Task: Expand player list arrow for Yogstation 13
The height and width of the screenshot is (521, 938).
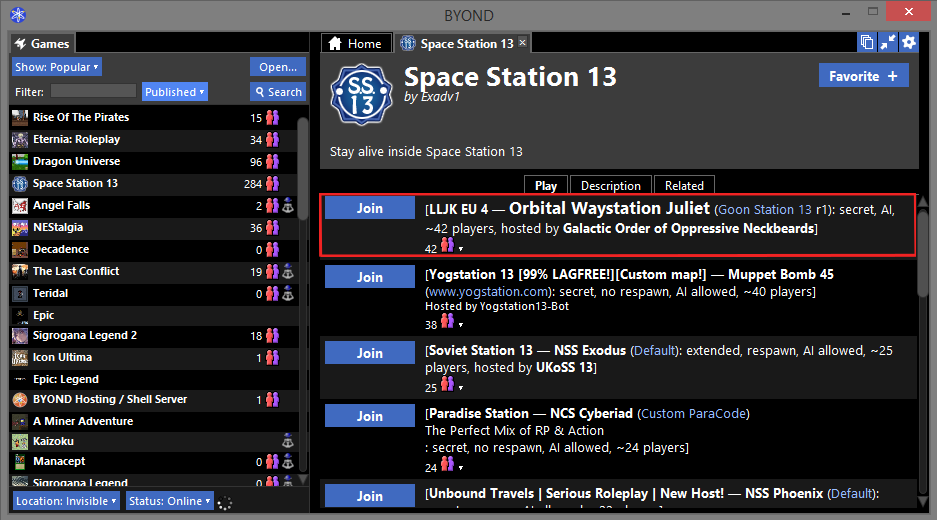Action: click(461, 325)
